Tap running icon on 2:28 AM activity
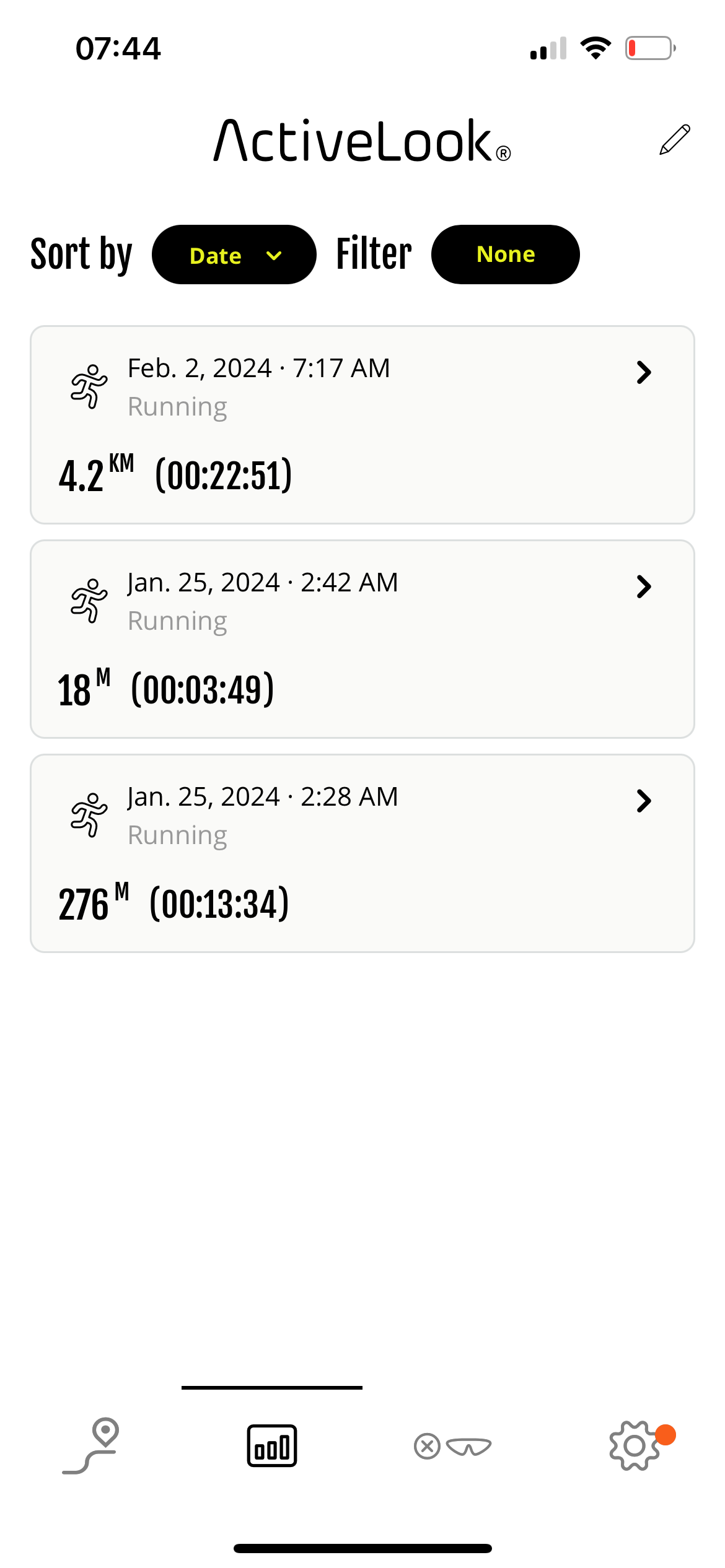This screenshot has height=1568, width=725. pos(89,815)
